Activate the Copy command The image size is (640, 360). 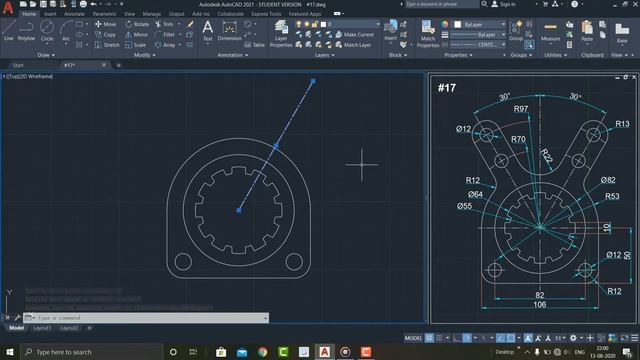pos(105,35)
